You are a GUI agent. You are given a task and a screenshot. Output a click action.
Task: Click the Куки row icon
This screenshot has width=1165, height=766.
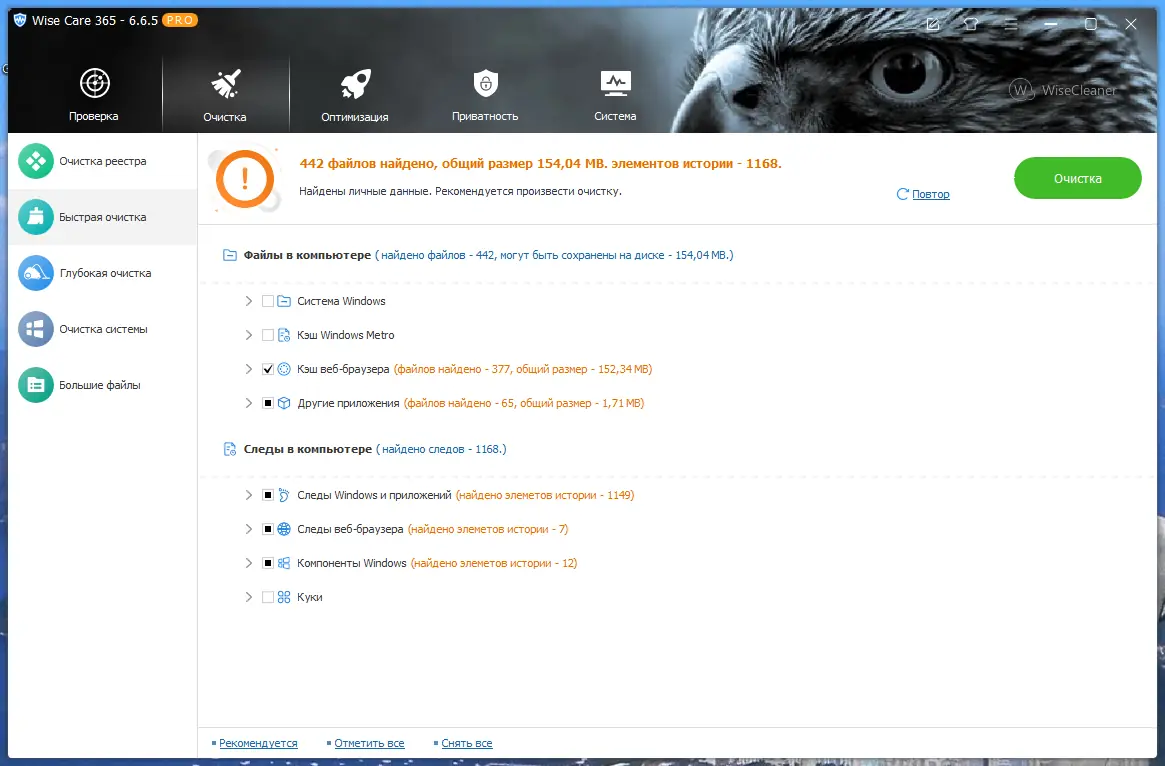point(284,597)
